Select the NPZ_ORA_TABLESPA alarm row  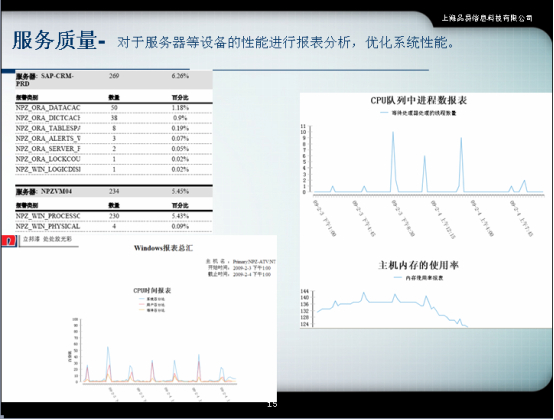[x=113, y=128]
